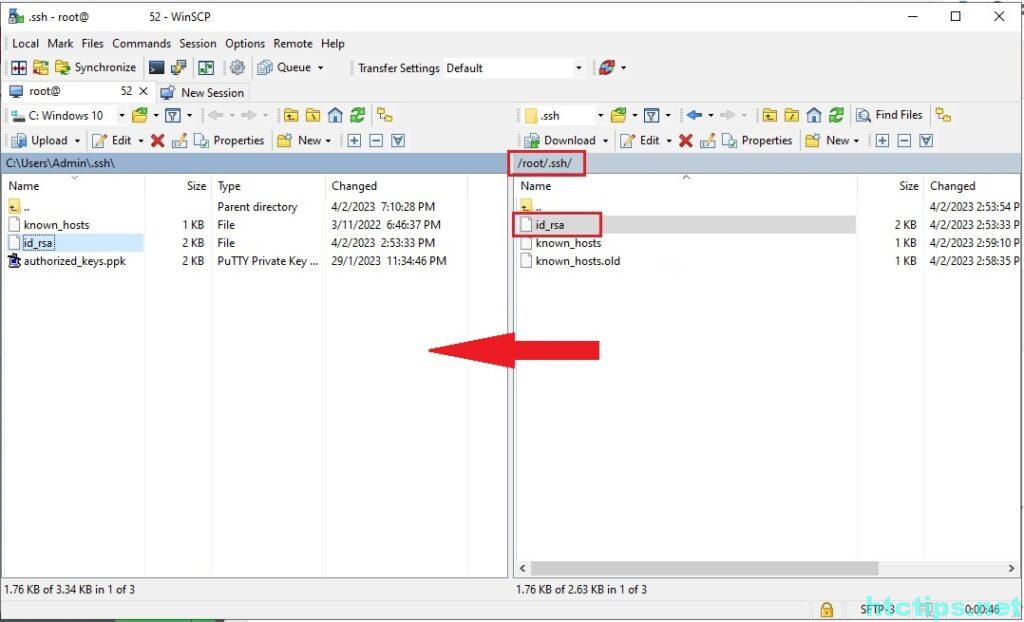Delete selected local file with red X
This screenshot has width=1024, height=622.
pos(157,140)
